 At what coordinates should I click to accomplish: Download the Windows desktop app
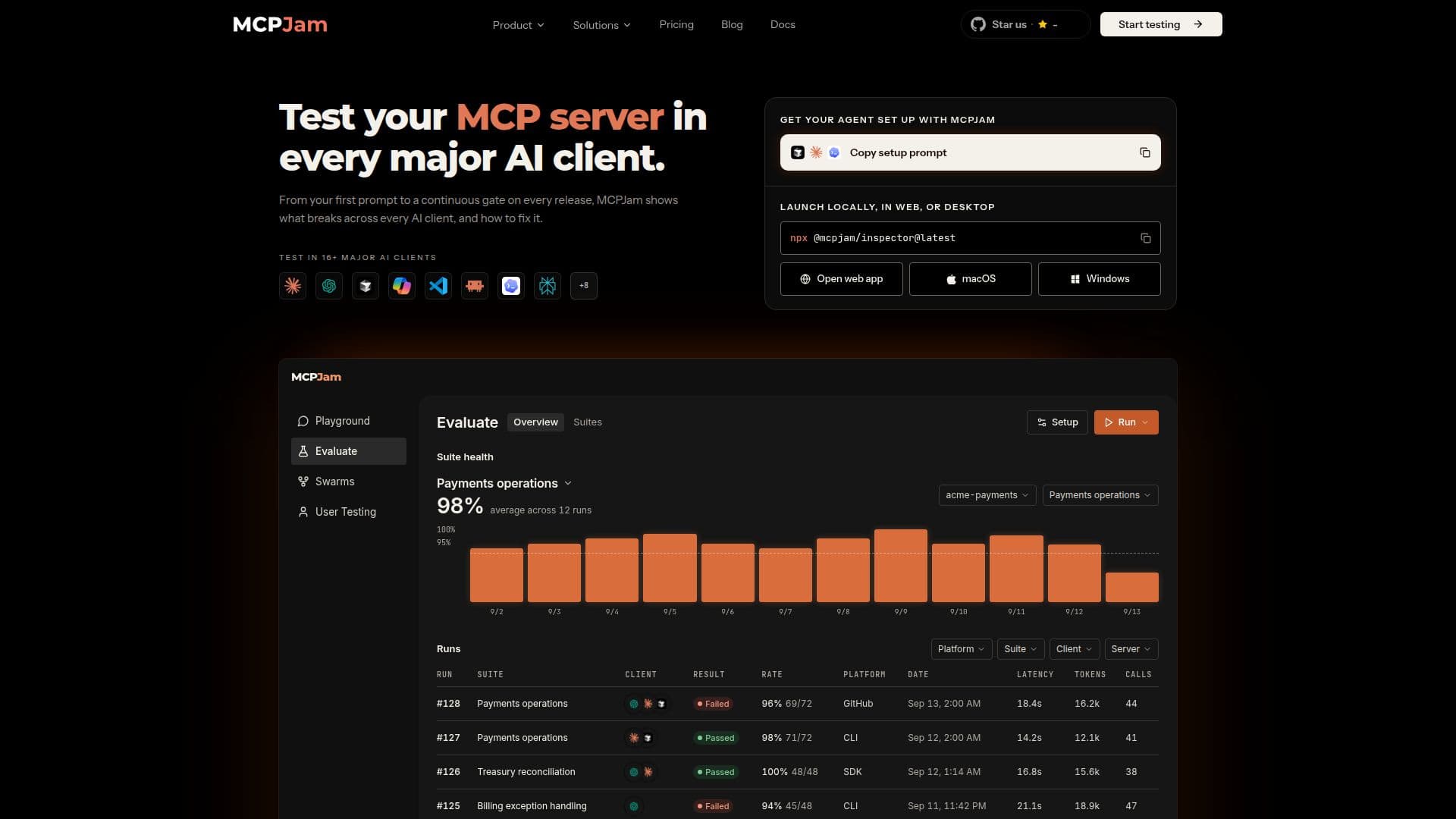(x=1100, y=279)
